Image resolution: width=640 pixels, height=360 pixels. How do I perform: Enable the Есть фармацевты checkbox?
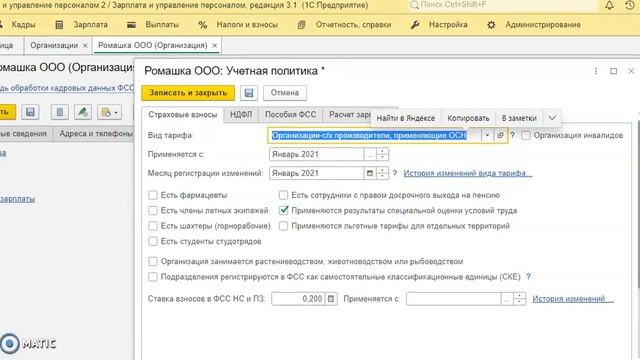click(153, 195)
